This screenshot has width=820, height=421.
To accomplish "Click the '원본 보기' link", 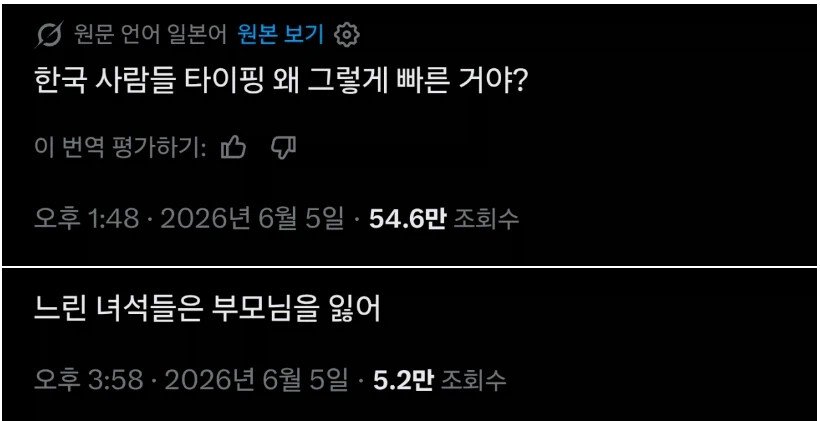I will point(280,35).
